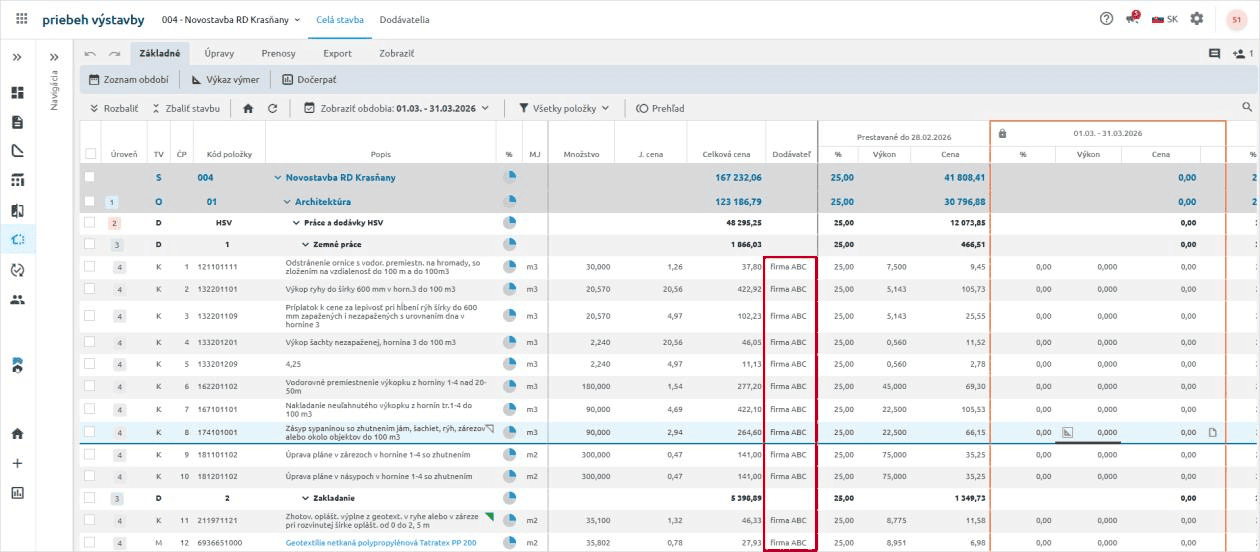The height and width of the screenshot is (552, 1260).
Task: Open the comments icon top right
Action: click(x=1214, y=53)
